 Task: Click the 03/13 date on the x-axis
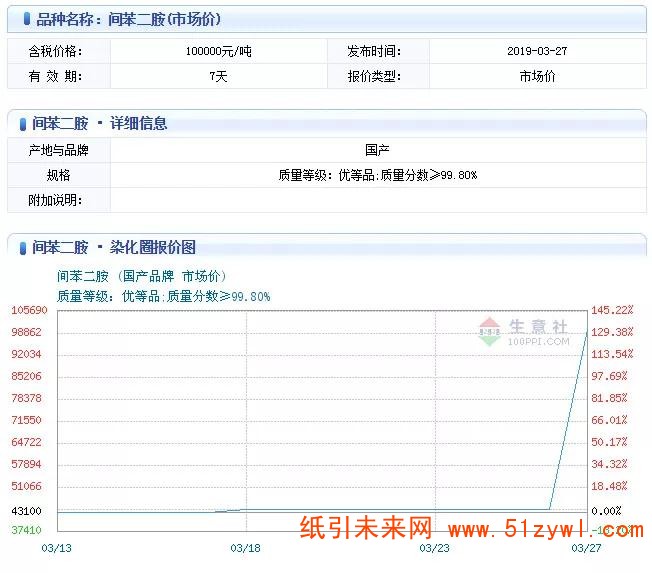56,548
